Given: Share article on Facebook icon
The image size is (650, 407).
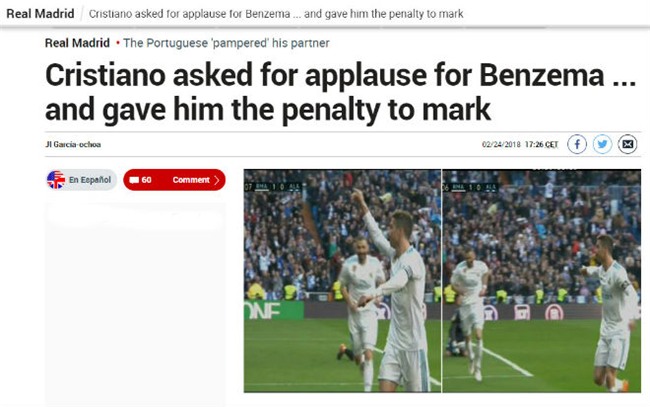Looking at the screenshot, I should tap(577, 144).
